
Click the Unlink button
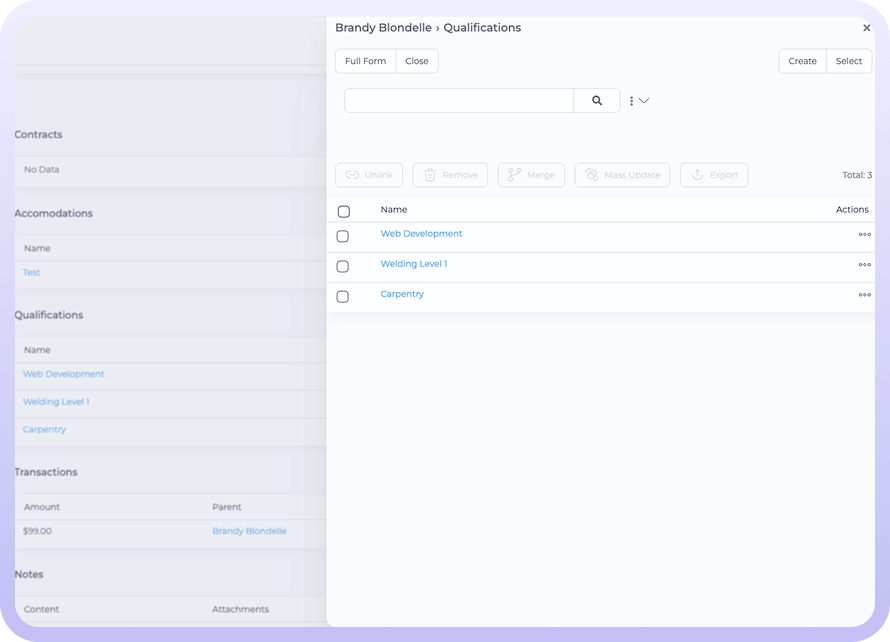(x=370, y=175)
